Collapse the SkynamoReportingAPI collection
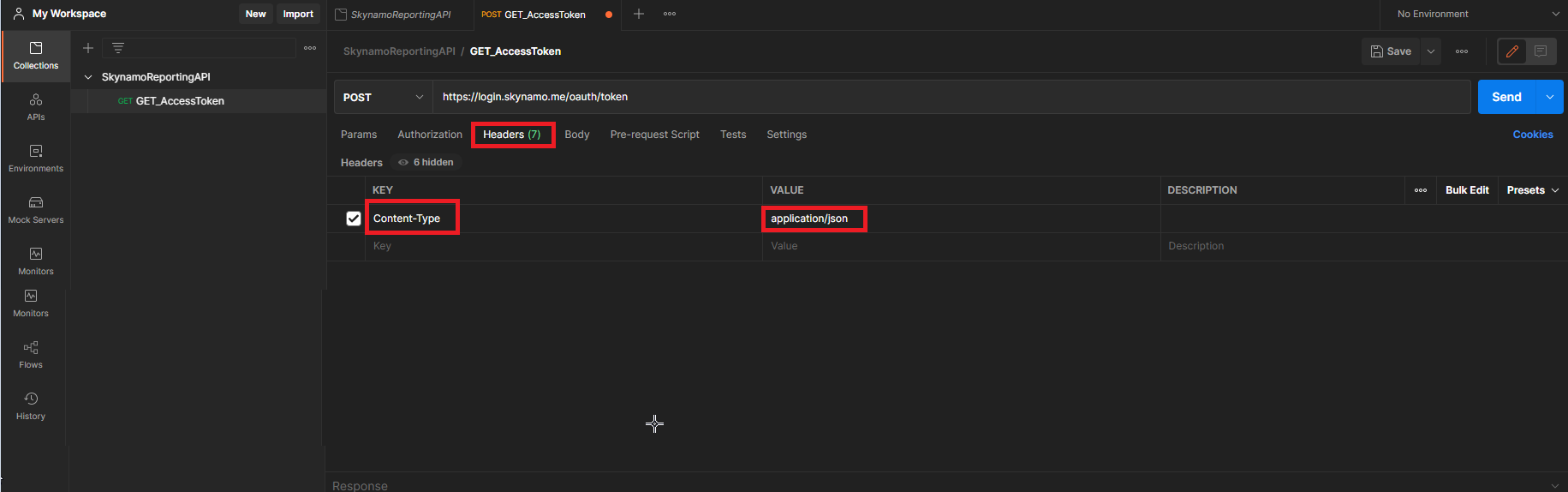Image resolution: width=1568 pixels, height=492 pixels. click(87, 77)
